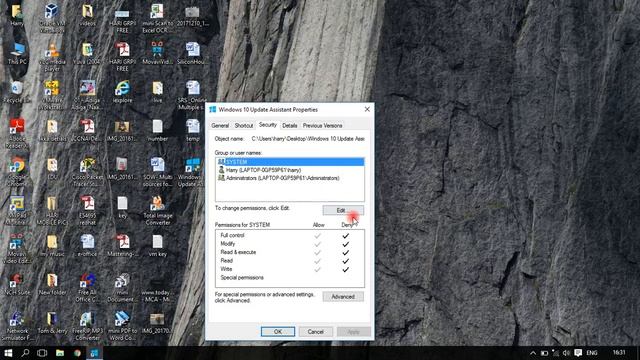Open the iexplore Internet Explorer shortcut

pyautogui.click(x=122, y=92)
